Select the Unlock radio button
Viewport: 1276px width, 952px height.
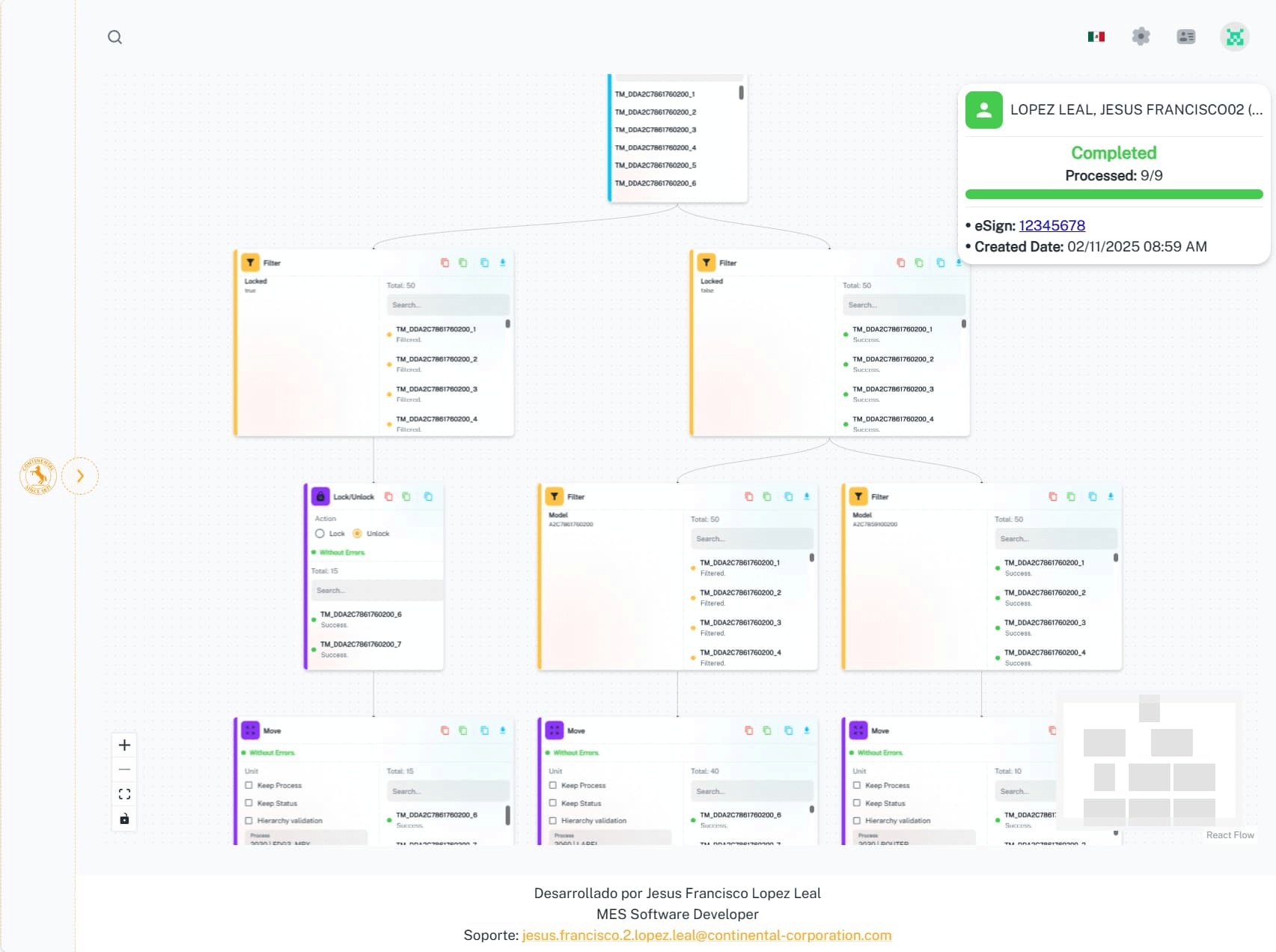point(357,534)
